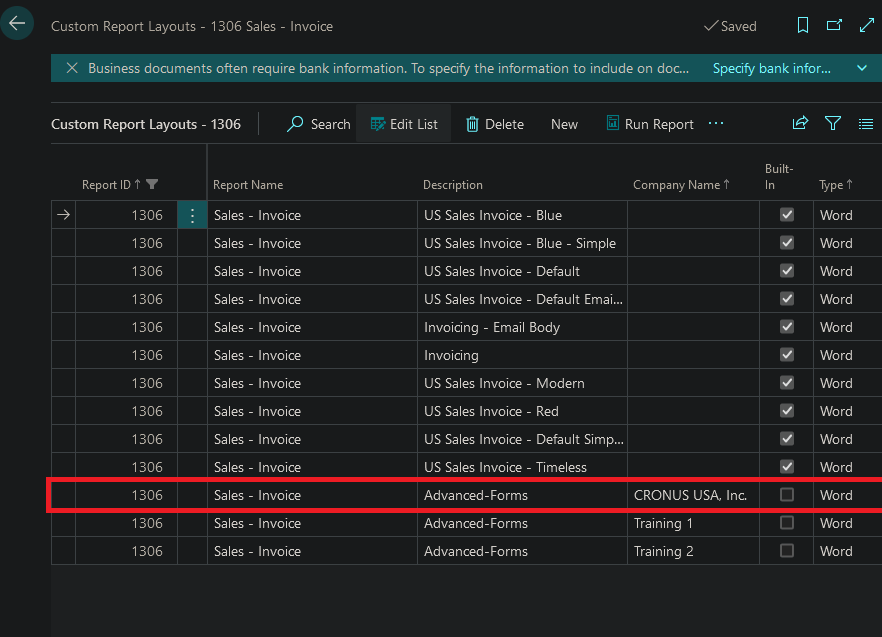882x637 pixels.
Task: Open the page in a new window
Action: coord(835,25)
